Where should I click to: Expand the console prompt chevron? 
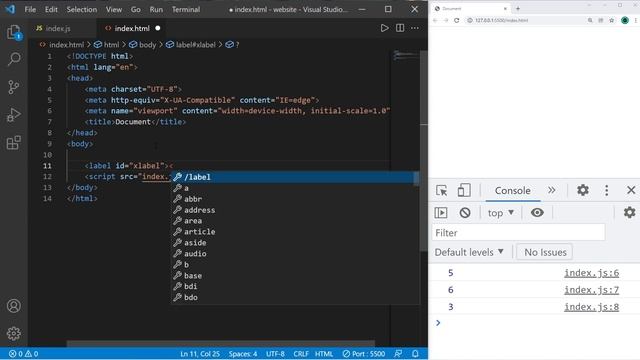438,323
